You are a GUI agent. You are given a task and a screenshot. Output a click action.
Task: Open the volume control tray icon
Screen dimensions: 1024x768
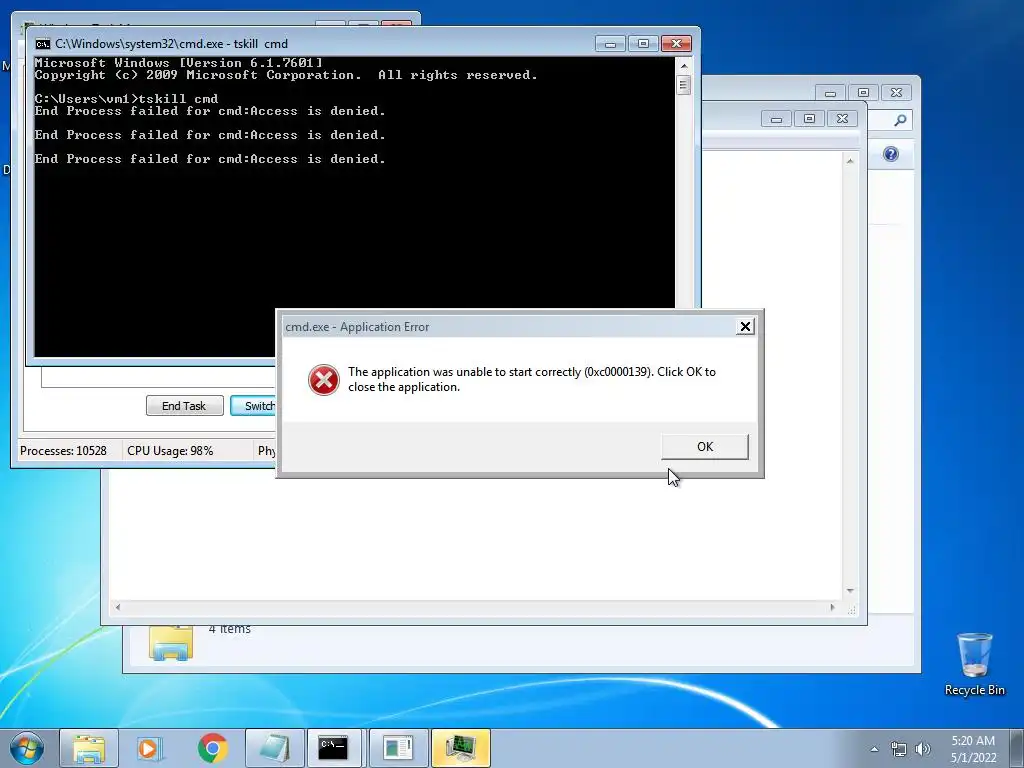pyautogui.click(x=923, y=749)
